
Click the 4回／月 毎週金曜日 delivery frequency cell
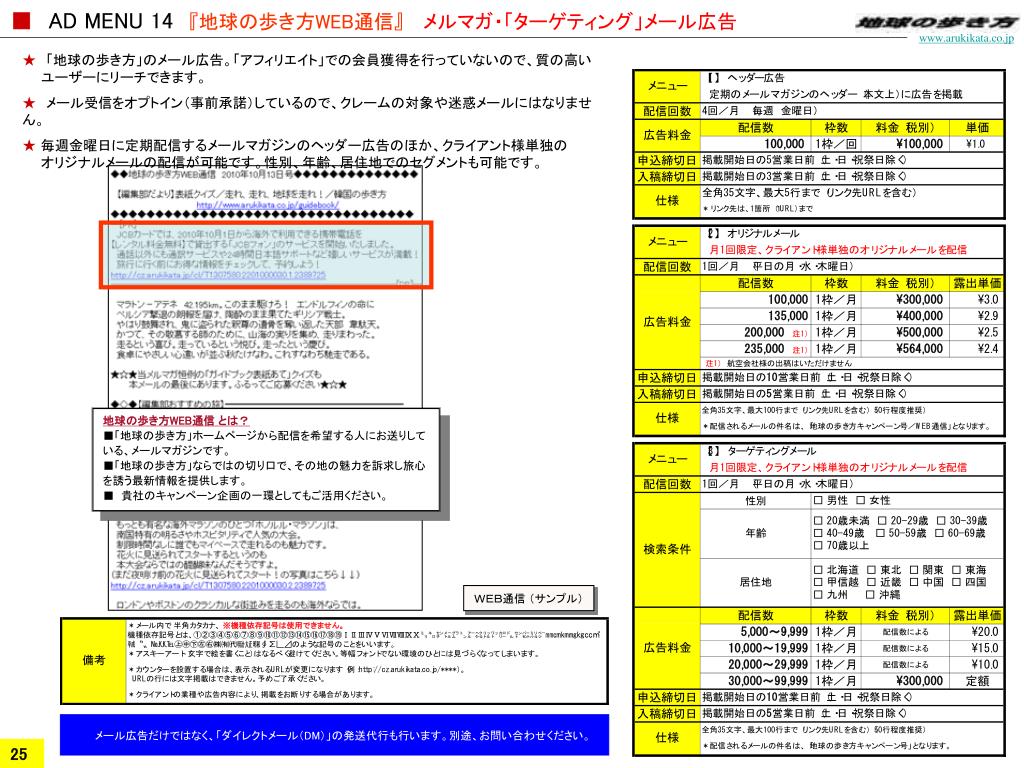[852, 111]
